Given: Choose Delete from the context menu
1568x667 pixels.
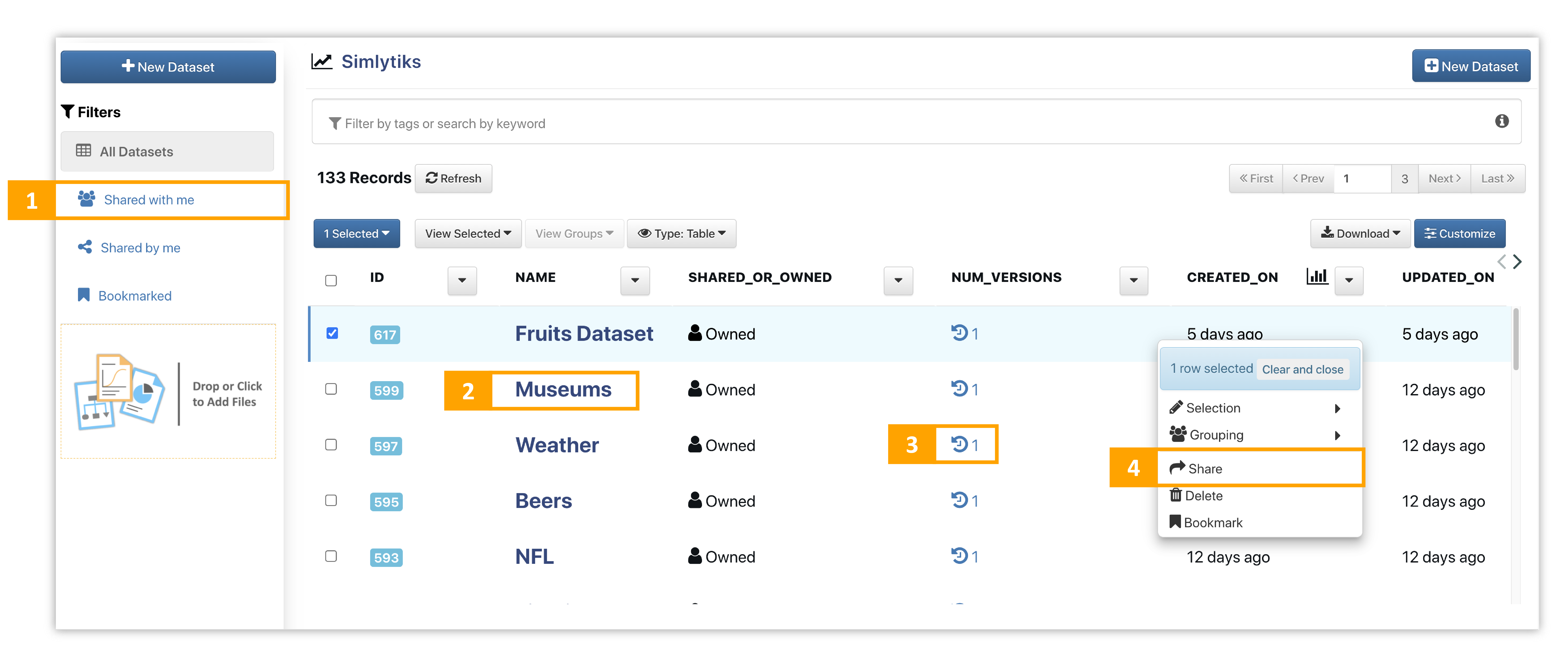Looking at the screenshot, I should click(1259, 495).
